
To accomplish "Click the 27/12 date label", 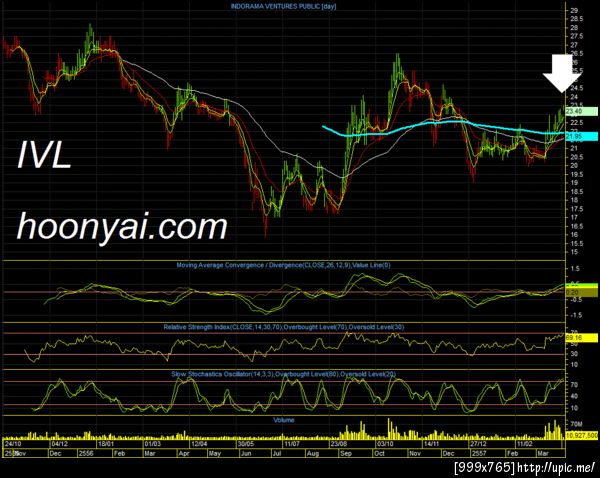I will pyautogui.click(x=478, y=444).
